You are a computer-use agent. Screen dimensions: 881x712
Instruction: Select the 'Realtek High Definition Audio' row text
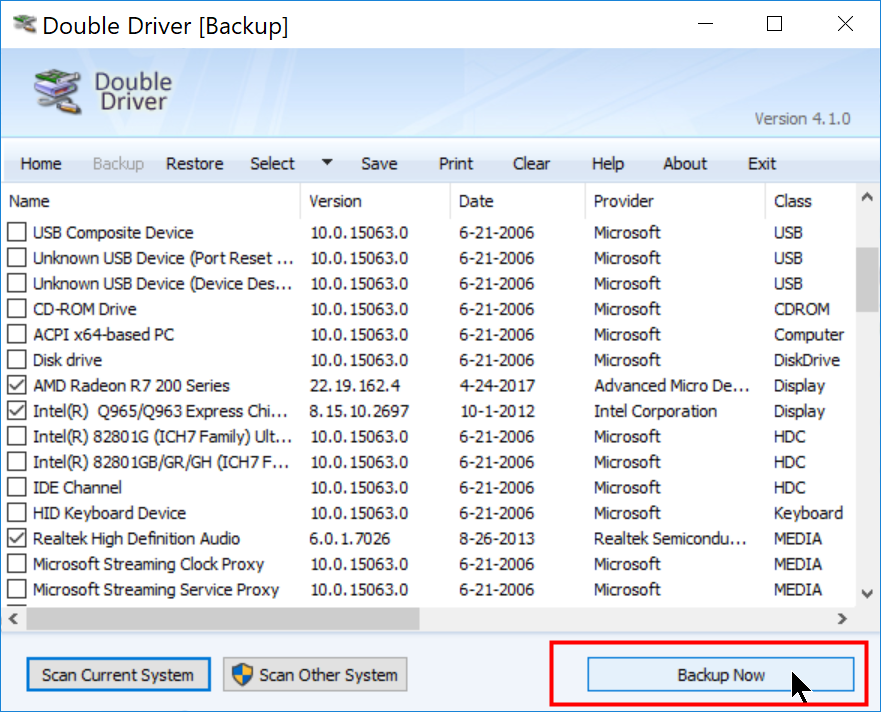pos(137,538)
